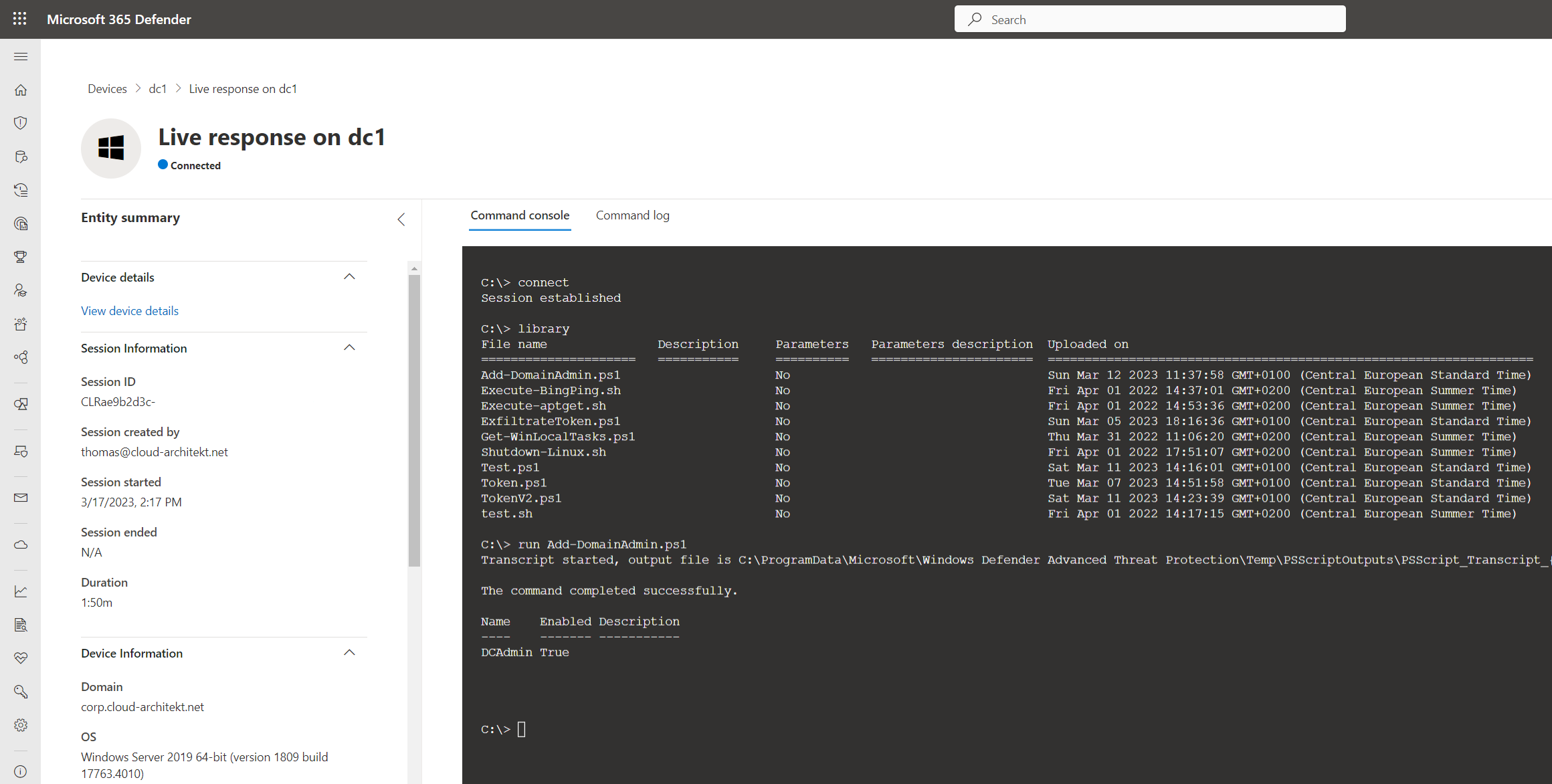Click scrollbar up arrow in entity panel
This screenshot has height=784, width=1552.
414,268
